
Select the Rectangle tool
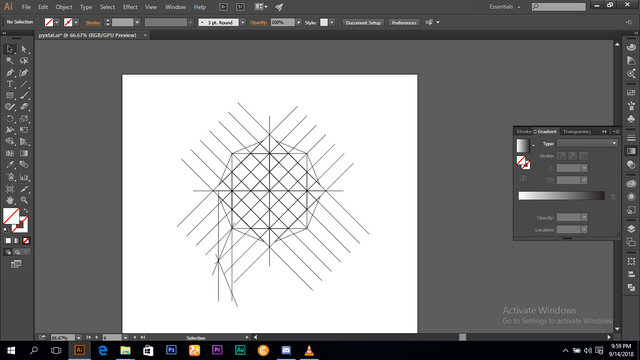click(9, 96)
